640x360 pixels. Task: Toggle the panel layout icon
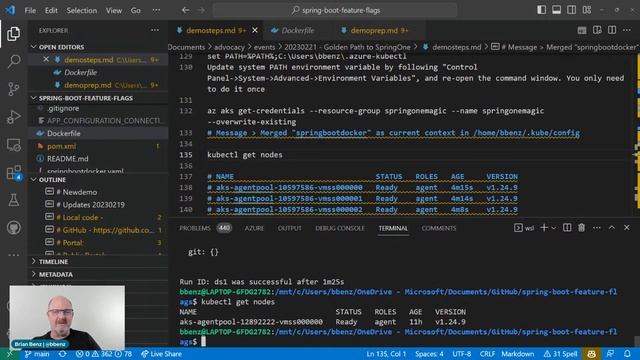556,10
